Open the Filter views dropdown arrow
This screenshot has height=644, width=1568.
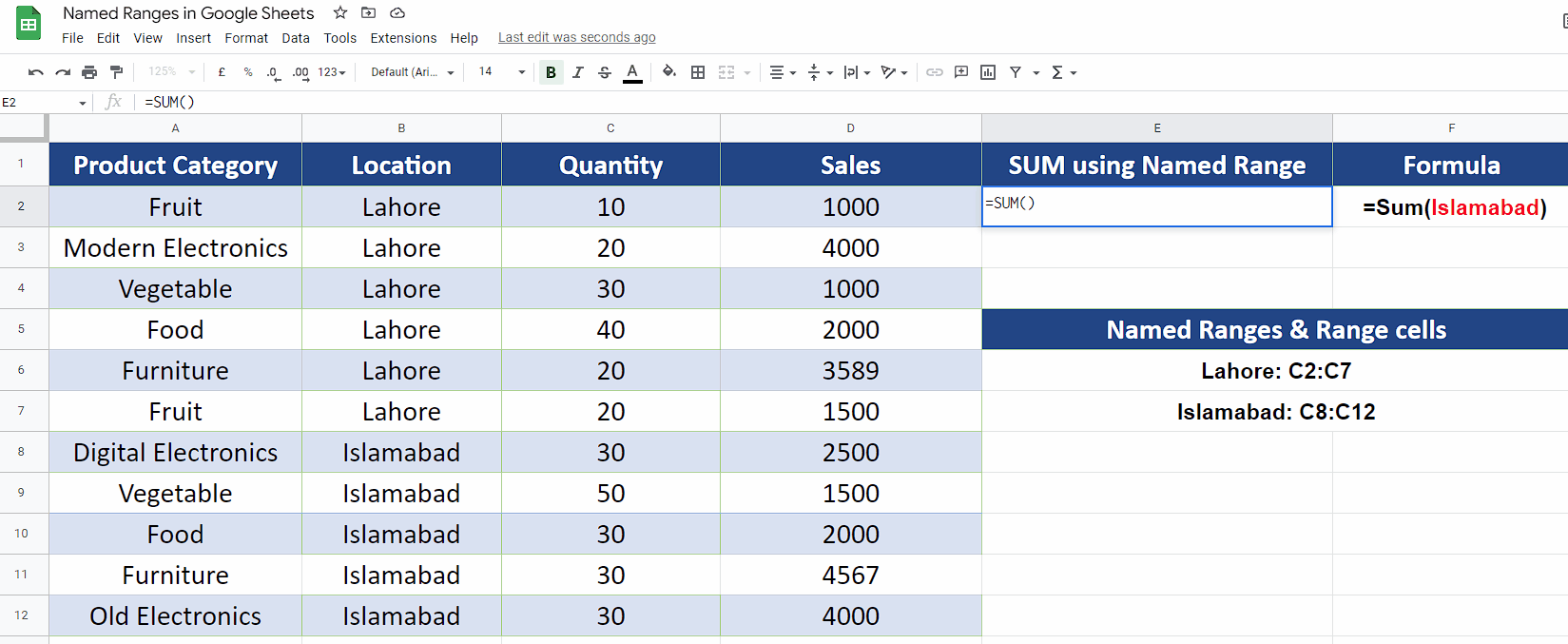[x=1036, y=72]
